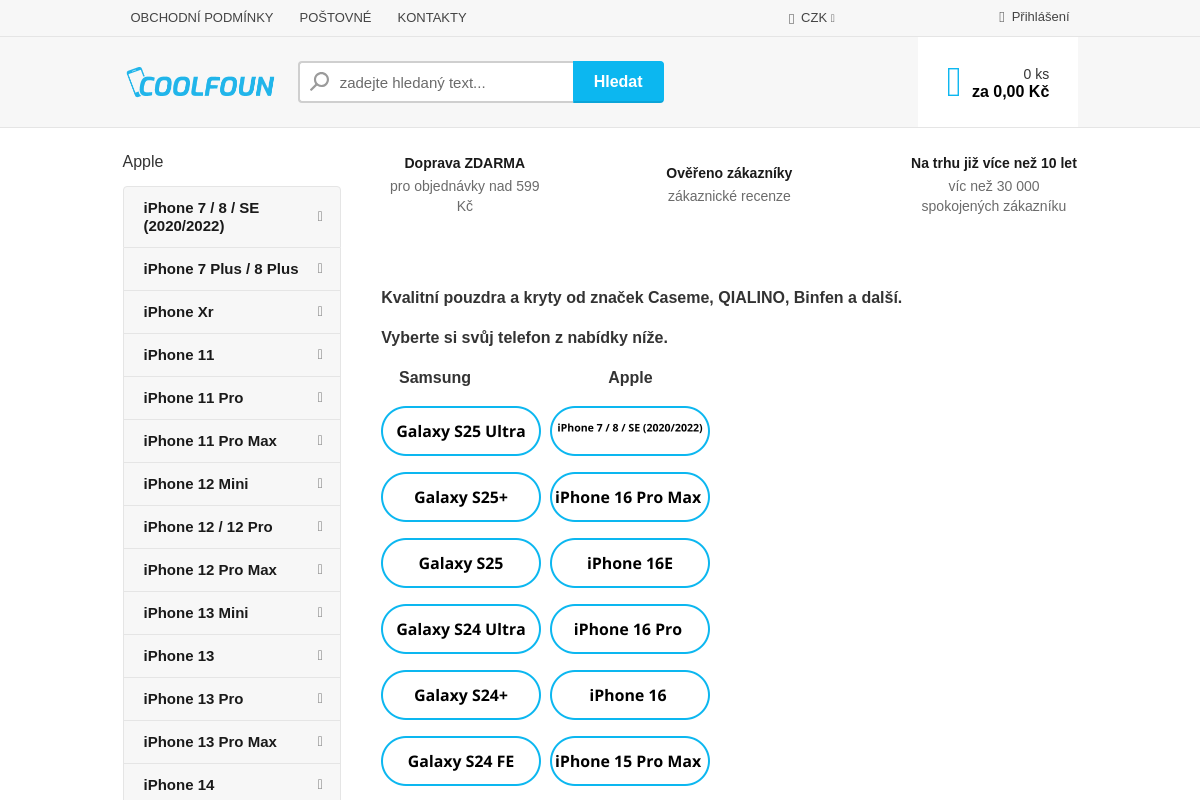The width and height of the screenshot is (1200, 800).
Task: Open iPhone 13 sidebar category
Action: tap(232, 656)
